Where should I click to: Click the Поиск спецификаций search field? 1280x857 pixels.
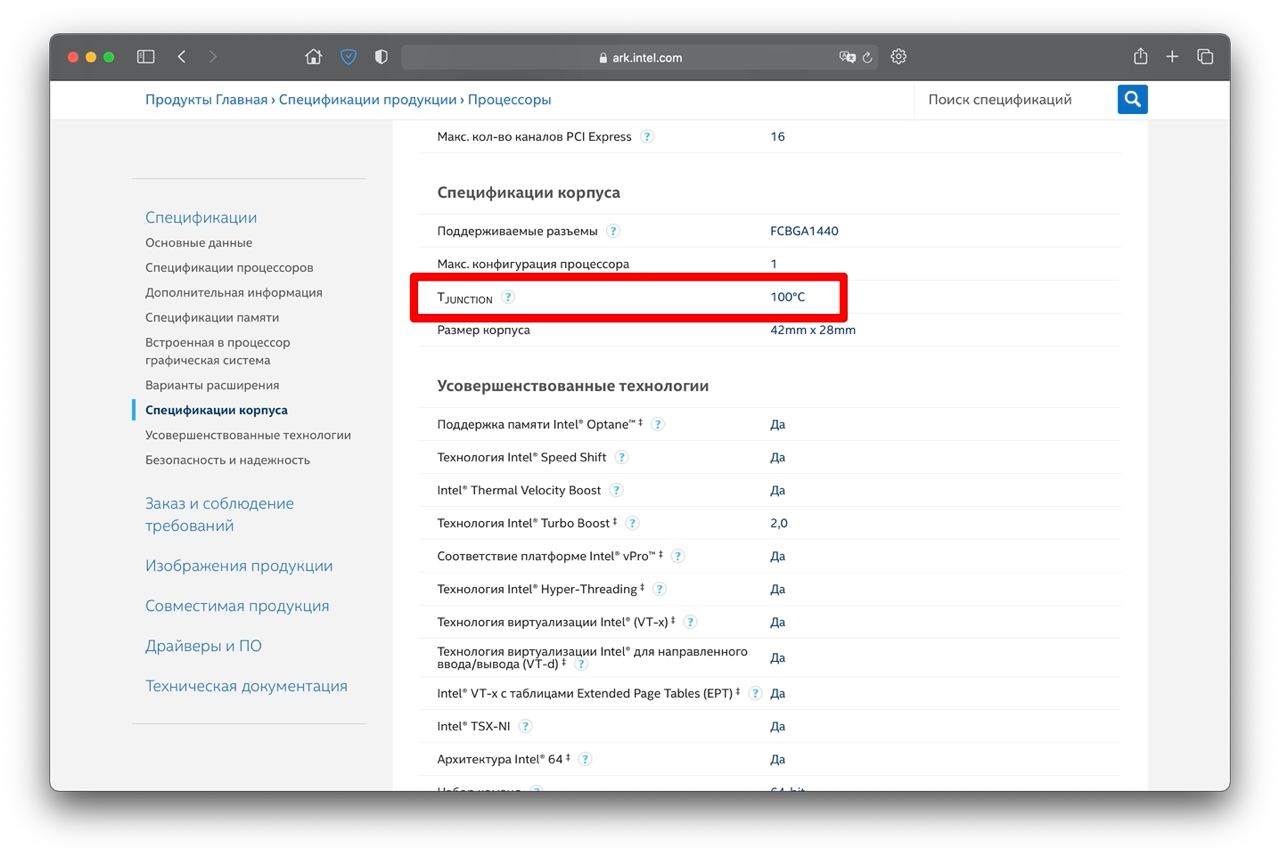[1015, 99]
